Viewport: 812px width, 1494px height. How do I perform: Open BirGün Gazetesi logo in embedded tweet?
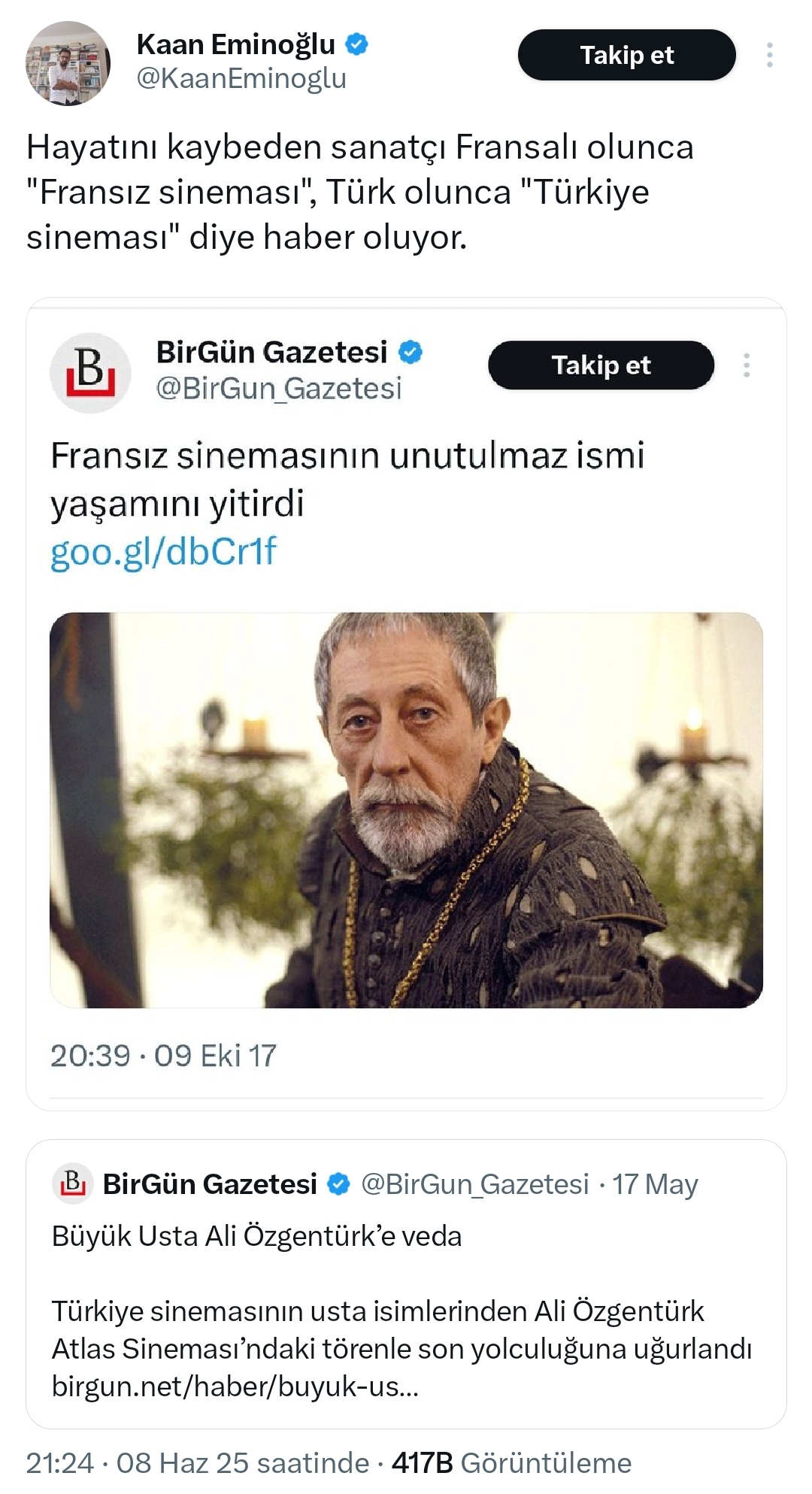point(90,372)
